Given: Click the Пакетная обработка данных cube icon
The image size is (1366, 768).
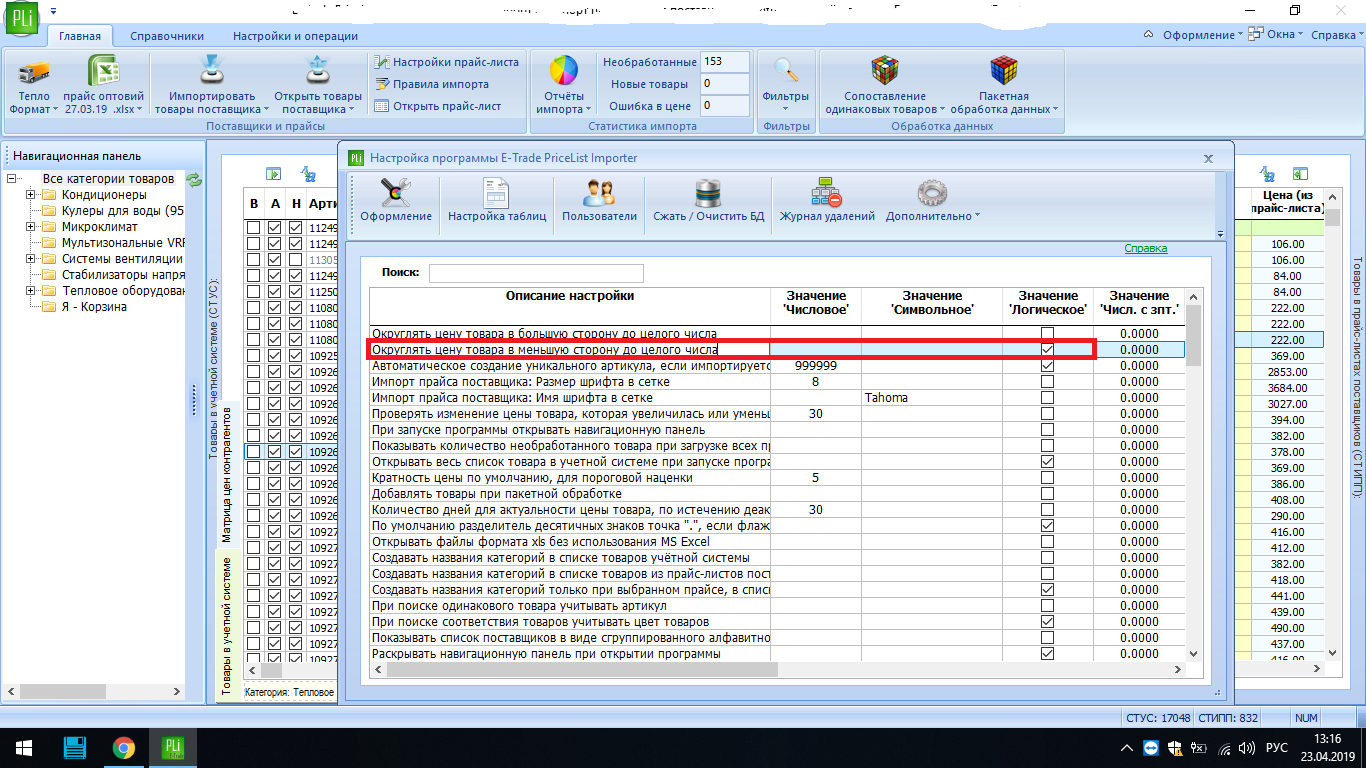Looking at the screenshot, I should 1004,72.
